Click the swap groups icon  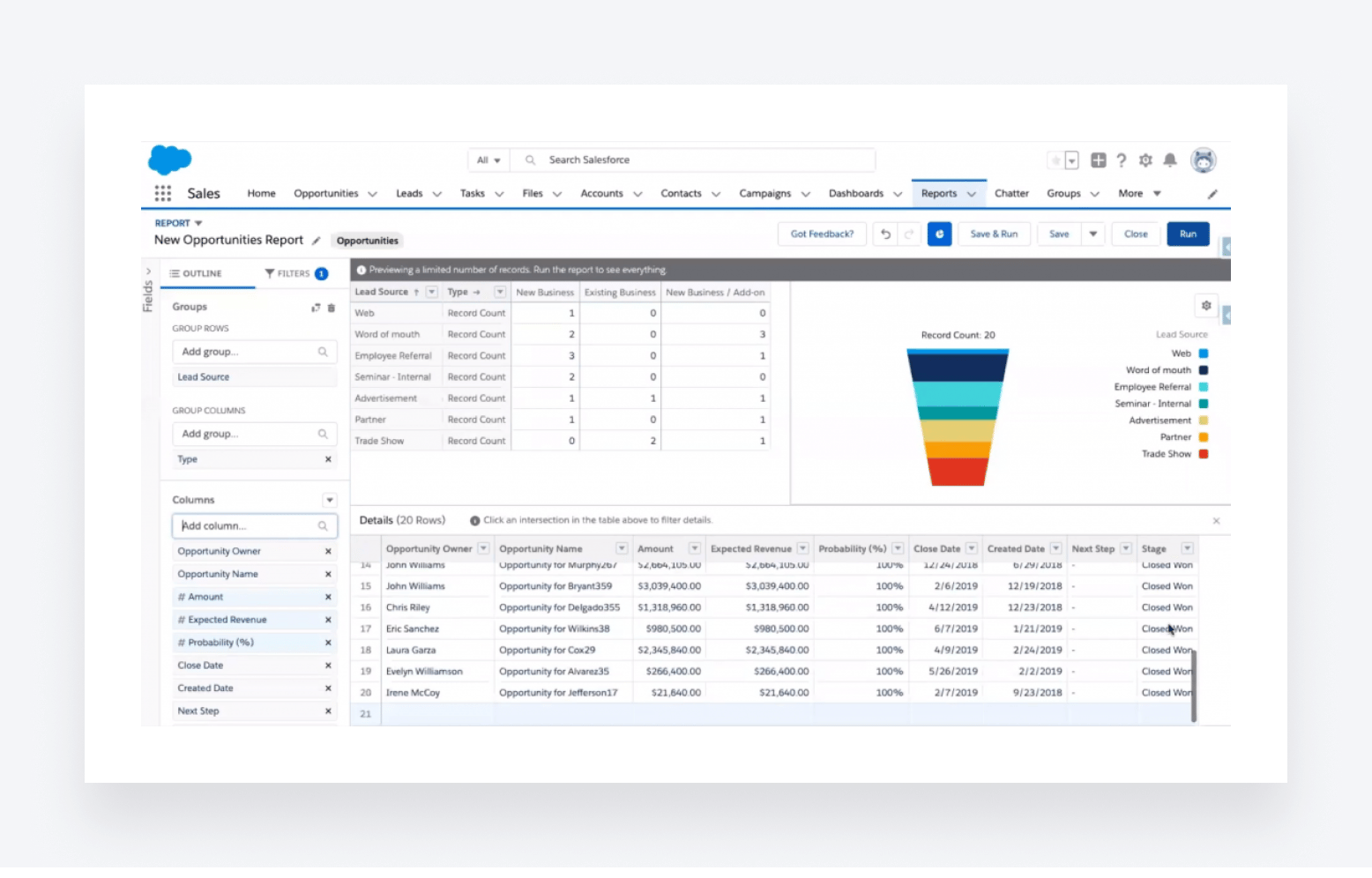(316, 308)
